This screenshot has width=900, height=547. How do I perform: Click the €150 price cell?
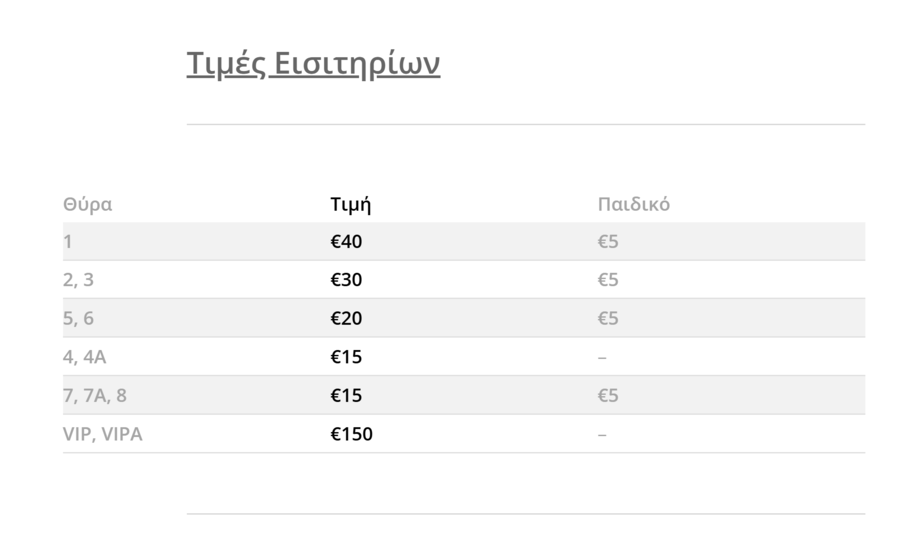pos(351,434)
